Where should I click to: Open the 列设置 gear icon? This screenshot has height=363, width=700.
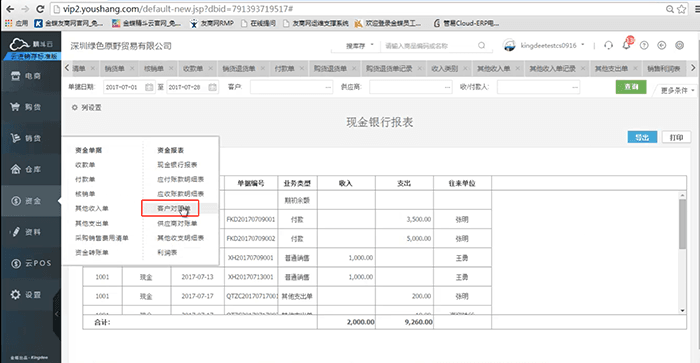coord(75,108)
